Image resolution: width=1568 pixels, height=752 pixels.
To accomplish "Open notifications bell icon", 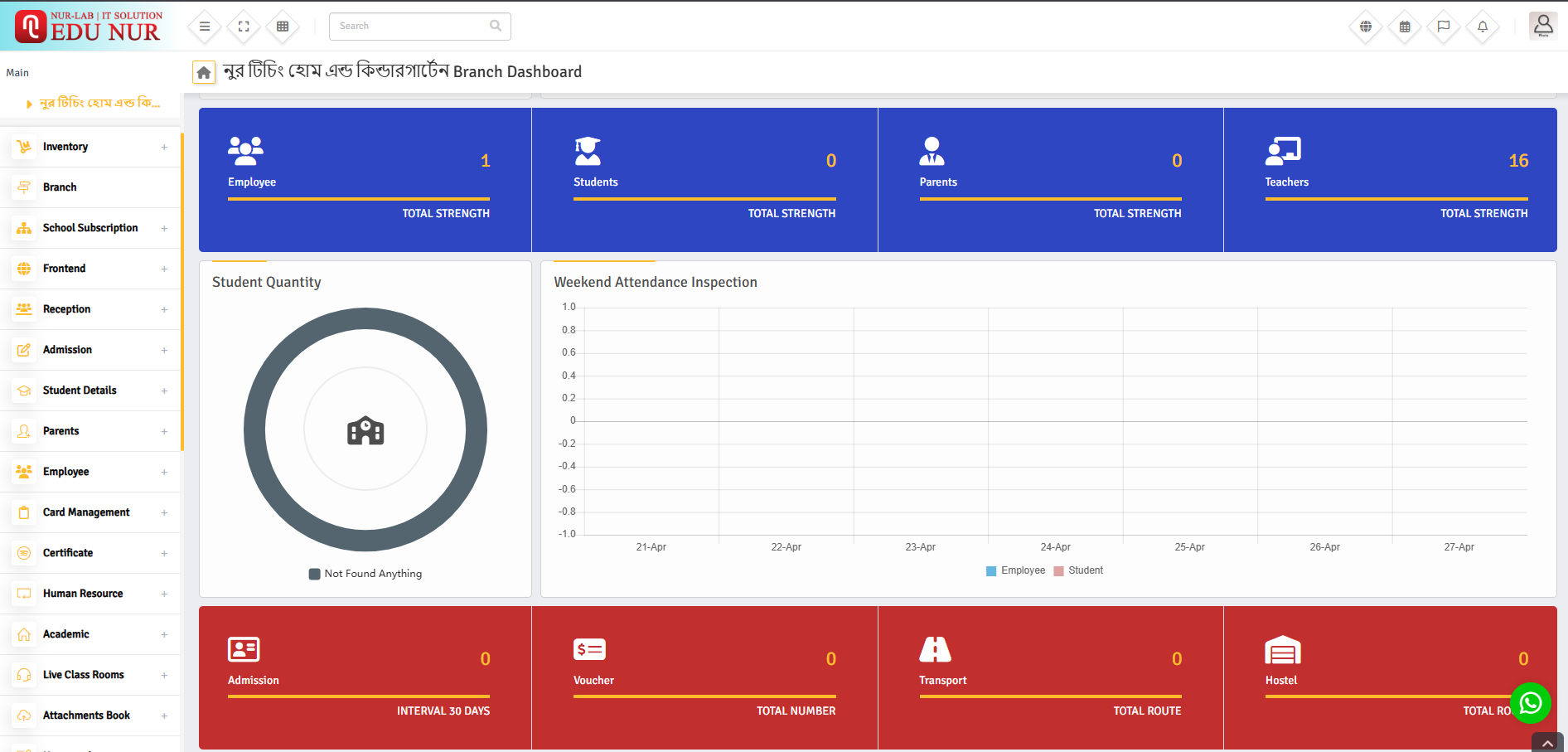I will [x=1483, y=27].
